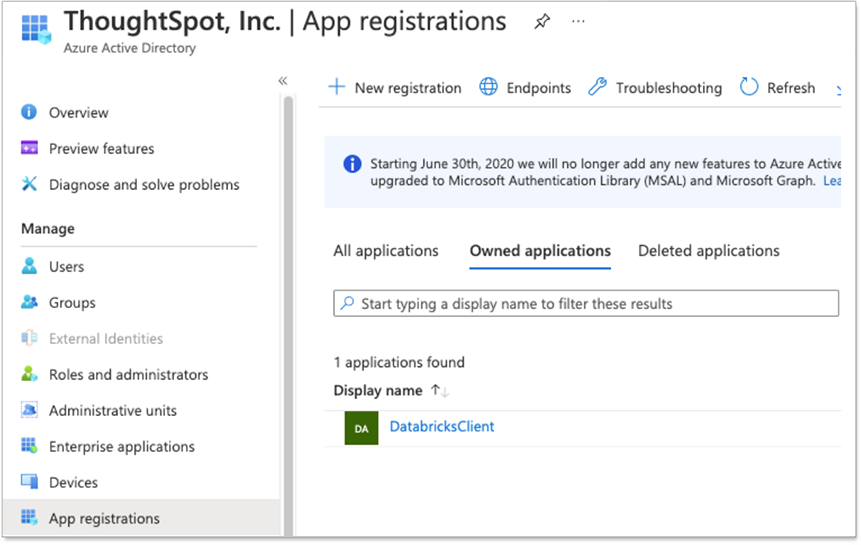
Task: Select the Owned applications tab
Action: (x=540, y=251)
